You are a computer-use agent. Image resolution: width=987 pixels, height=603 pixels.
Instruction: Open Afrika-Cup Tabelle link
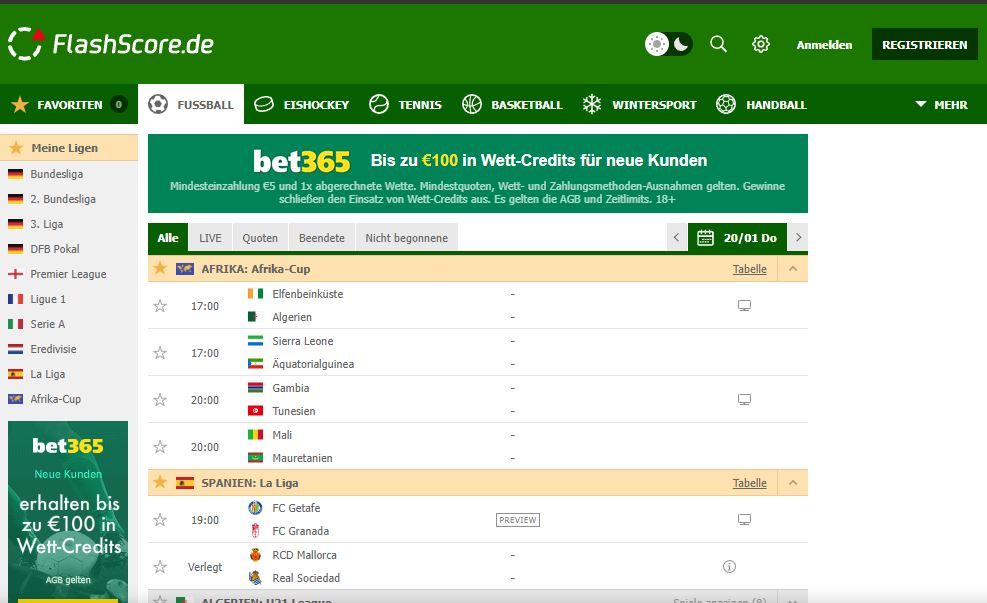pos(750,269)
